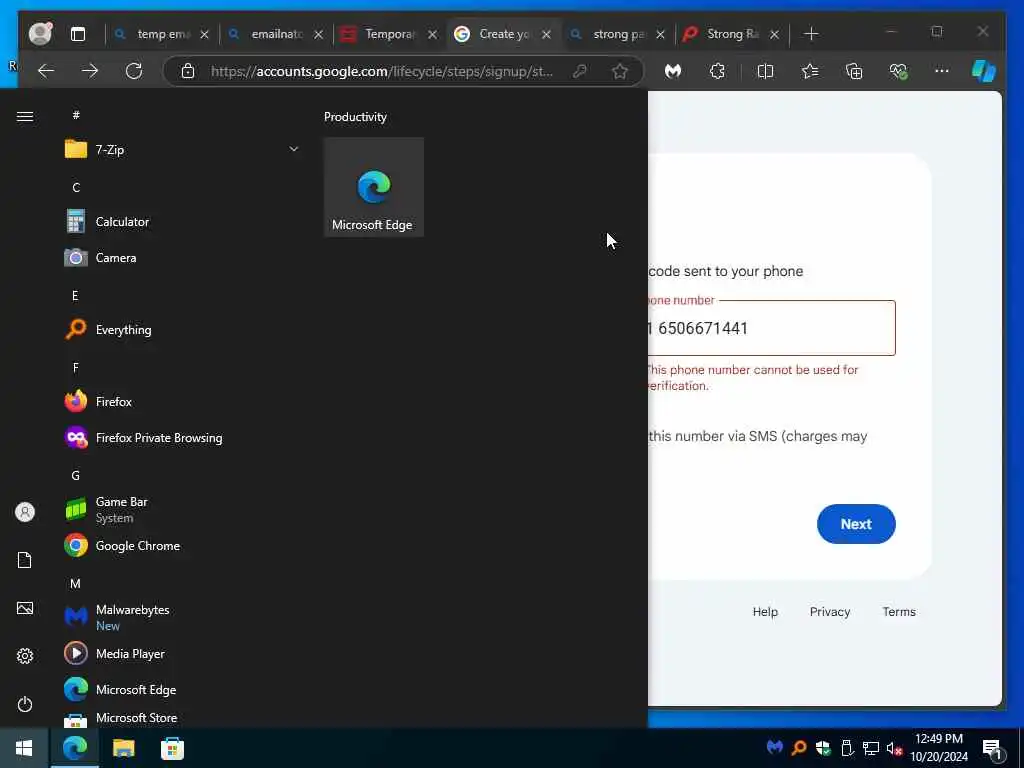1024x768 pixels.
Task: Refresh the current page
Action: 134,71
